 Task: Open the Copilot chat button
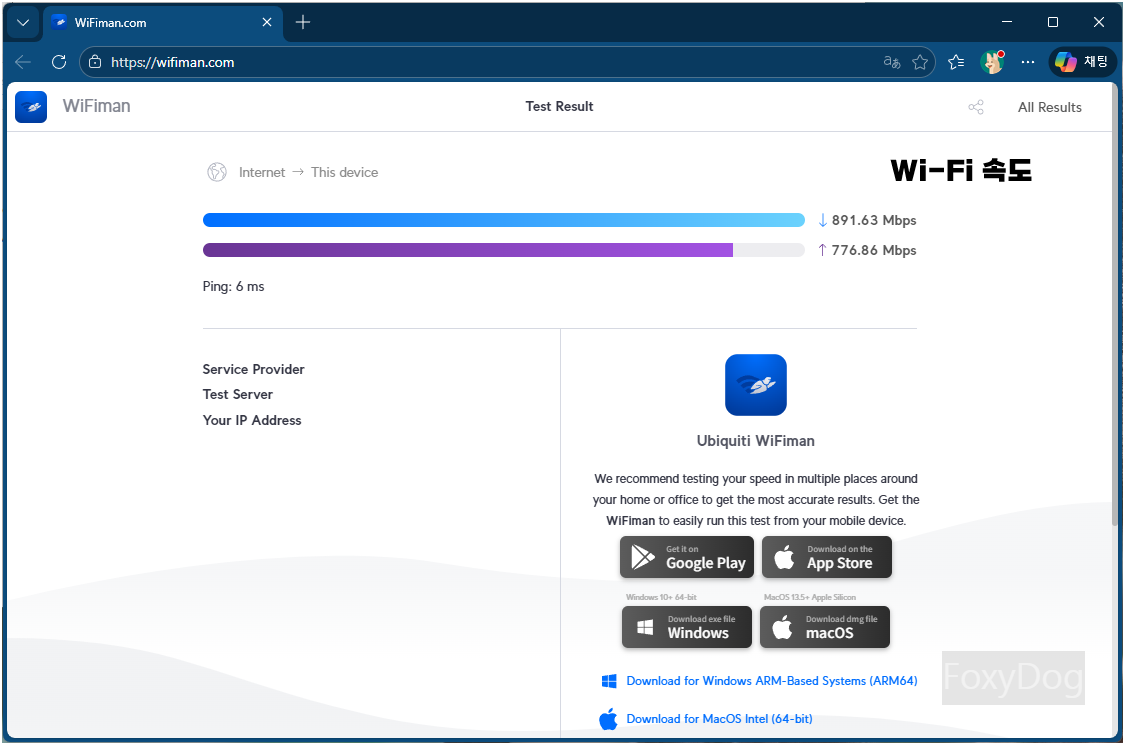[1082, 62]
